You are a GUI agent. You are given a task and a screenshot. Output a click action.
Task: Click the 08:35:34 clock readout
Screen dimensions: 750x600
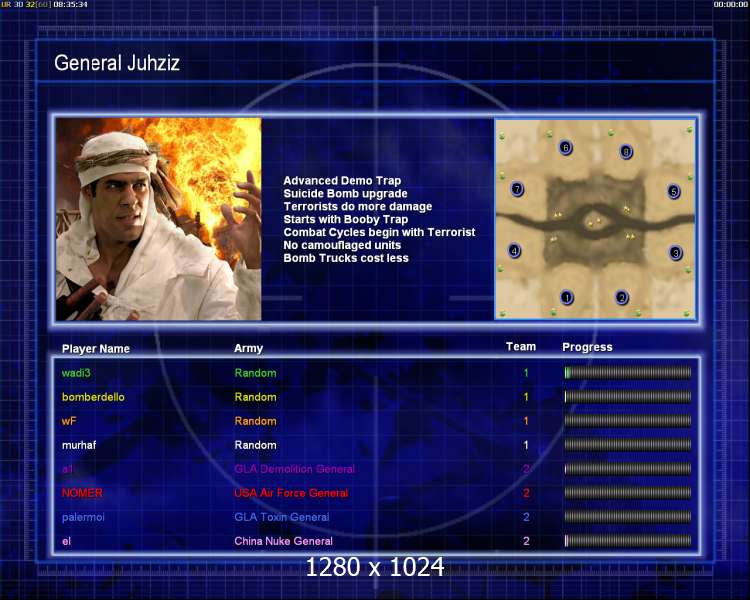[70, 4]
